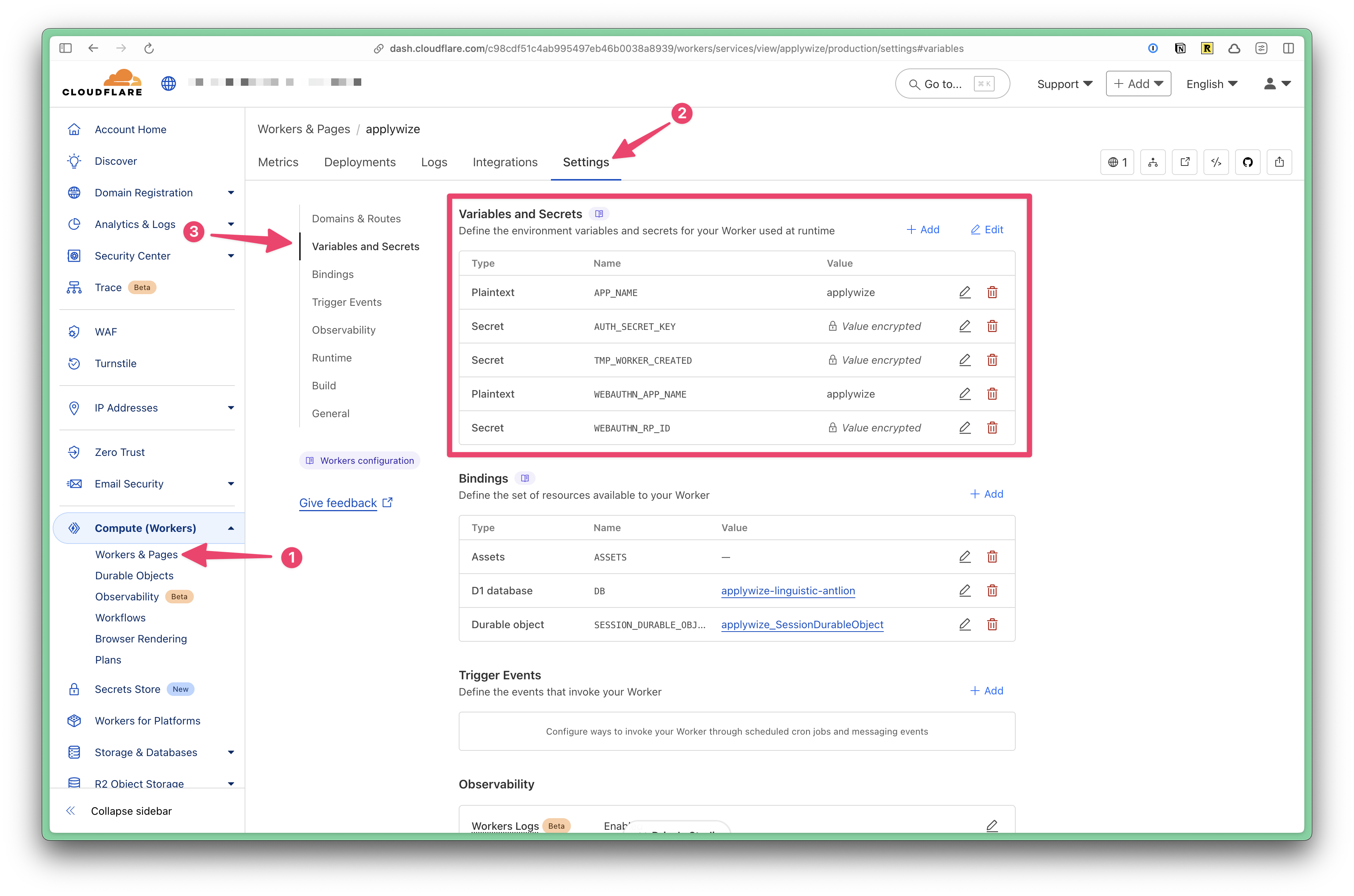Delete the DB D1 database binding
Viewport: 1354px width, 896px height.
pyautogui.click(x=992, y=590)
